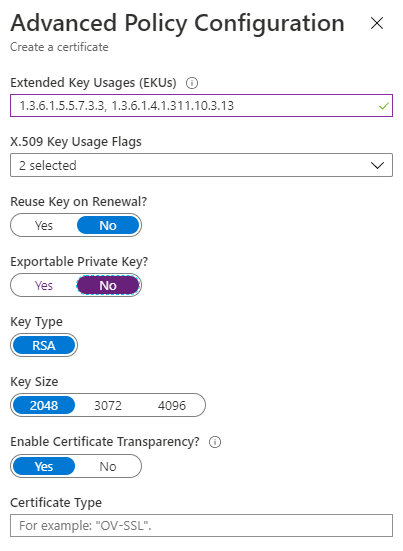Viewport: 403px width, 551px height.
Task: Choose 3072 key size
Action: pyautogui.click(x=108, y=406)
